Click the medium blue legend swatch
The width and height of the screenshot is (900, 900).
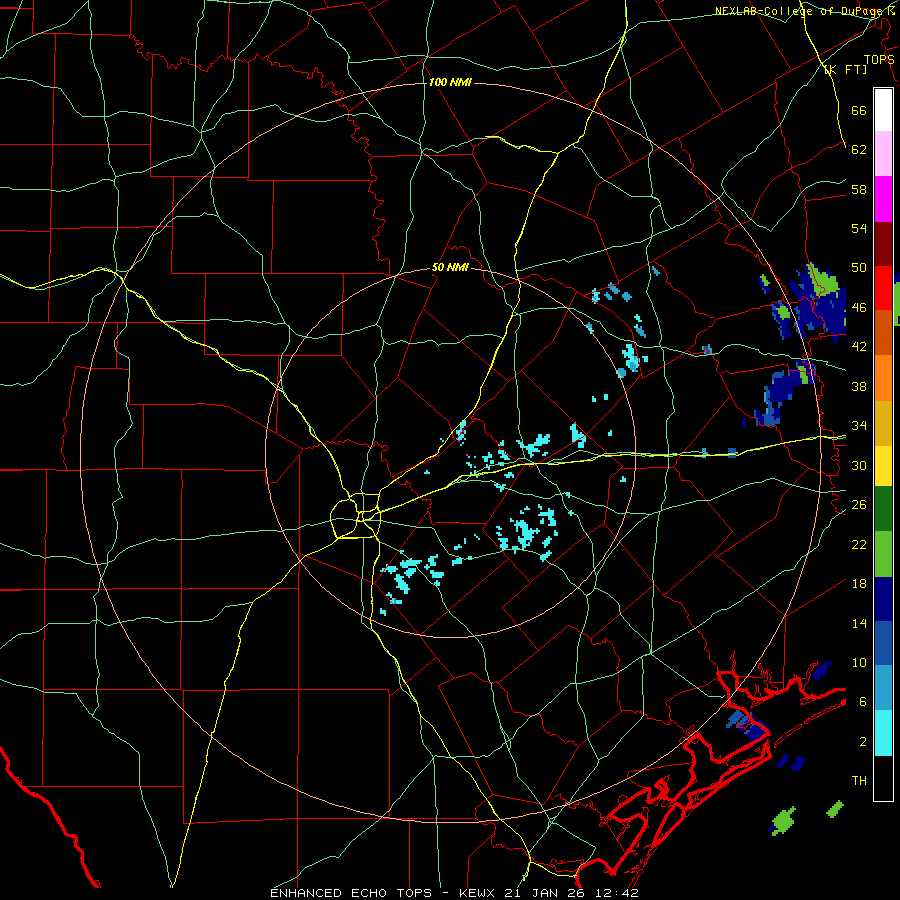[x=883, y=643]
